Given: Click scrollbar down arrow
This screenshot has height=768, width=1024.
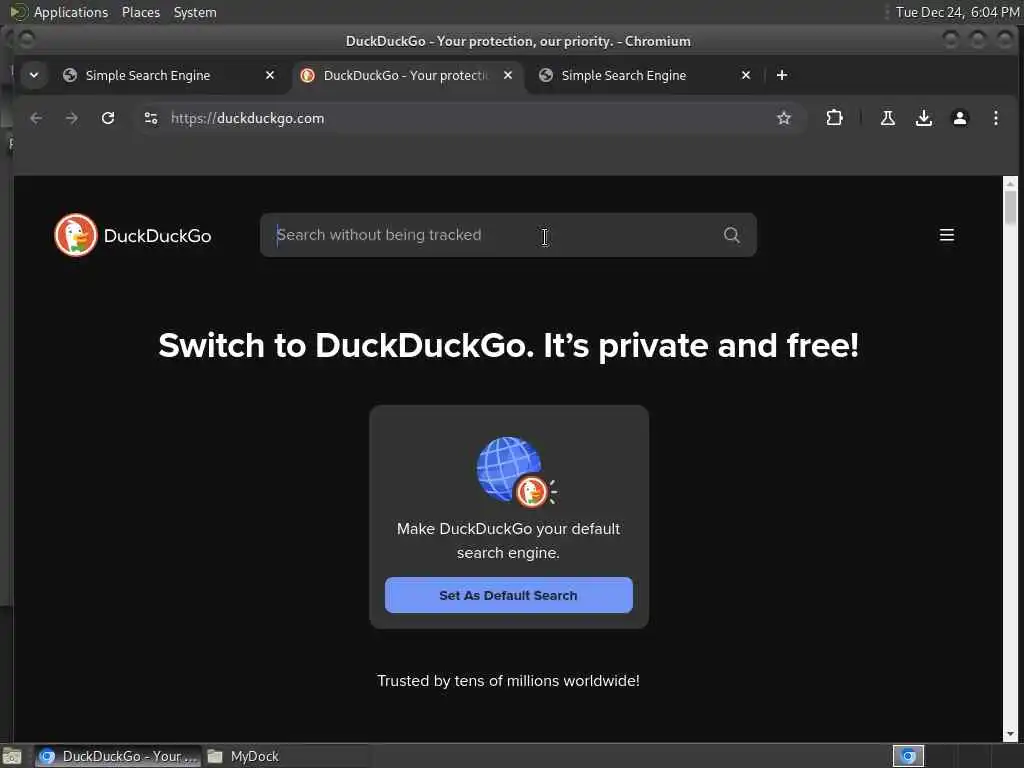Looking at the screenshot, I should 1010,734.
